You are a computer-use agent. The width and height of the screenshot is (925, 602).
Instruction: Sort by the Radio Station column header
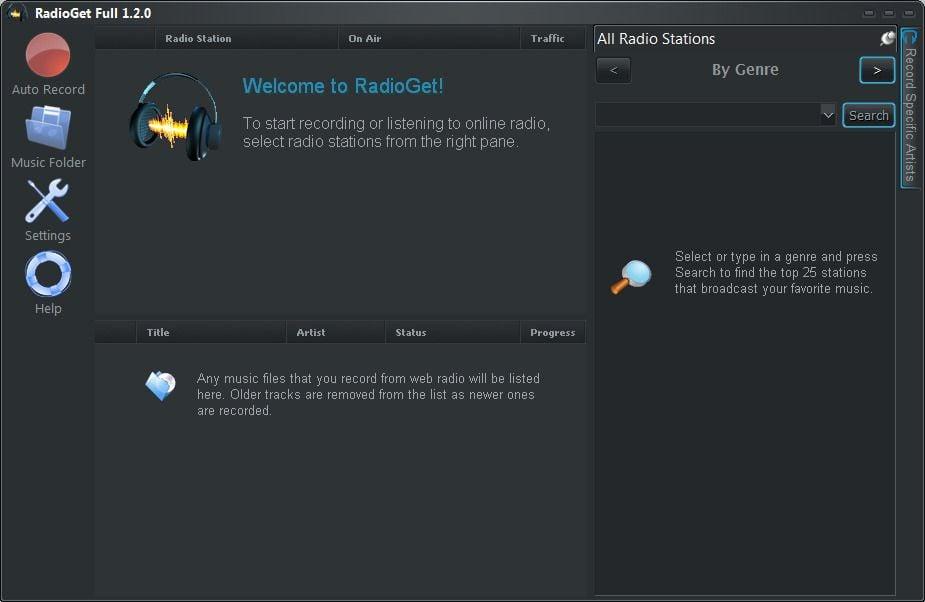point(198,38)
